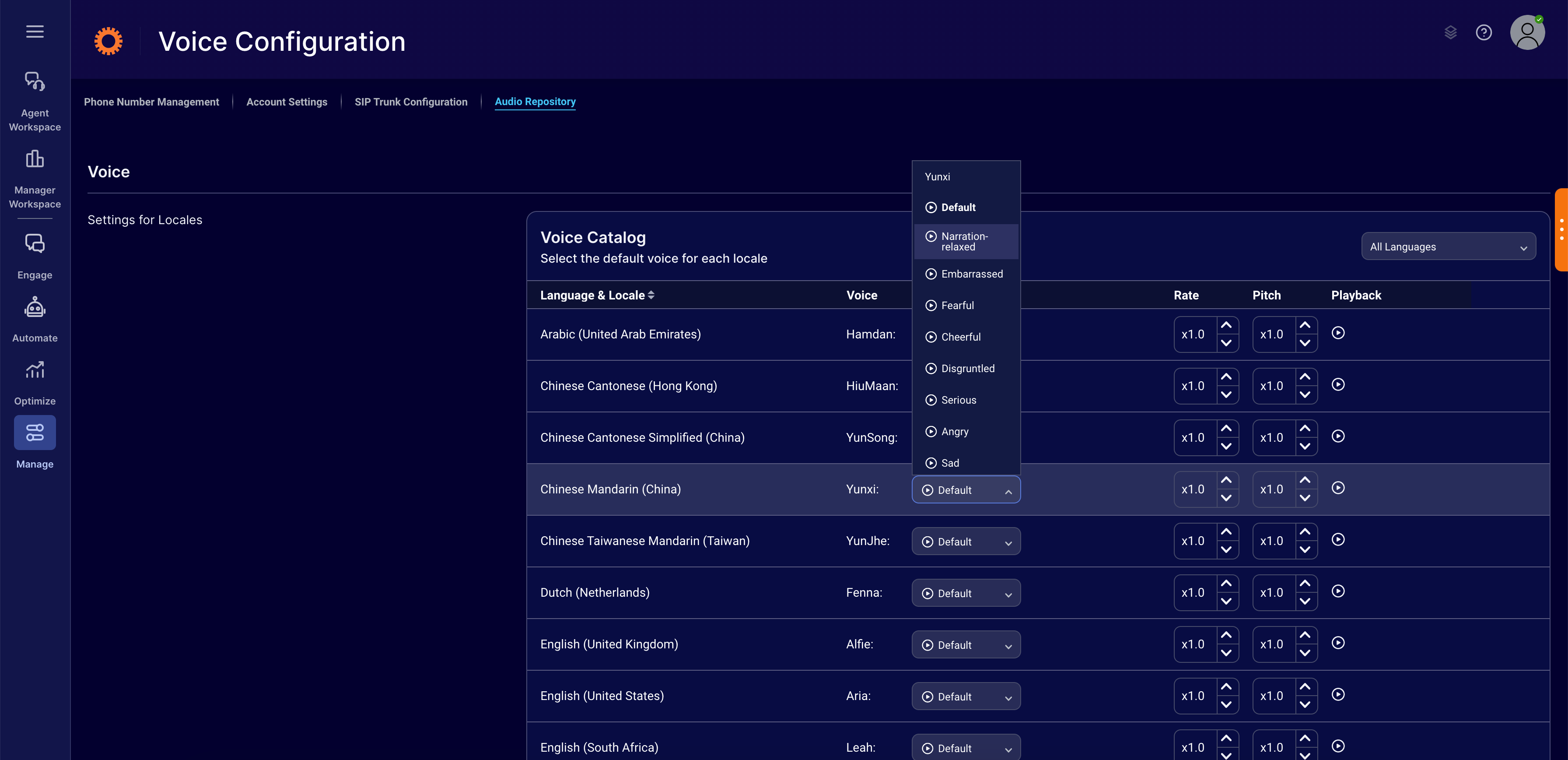
Task: Open the Optimize analytics section
Action: click(35, 383)
